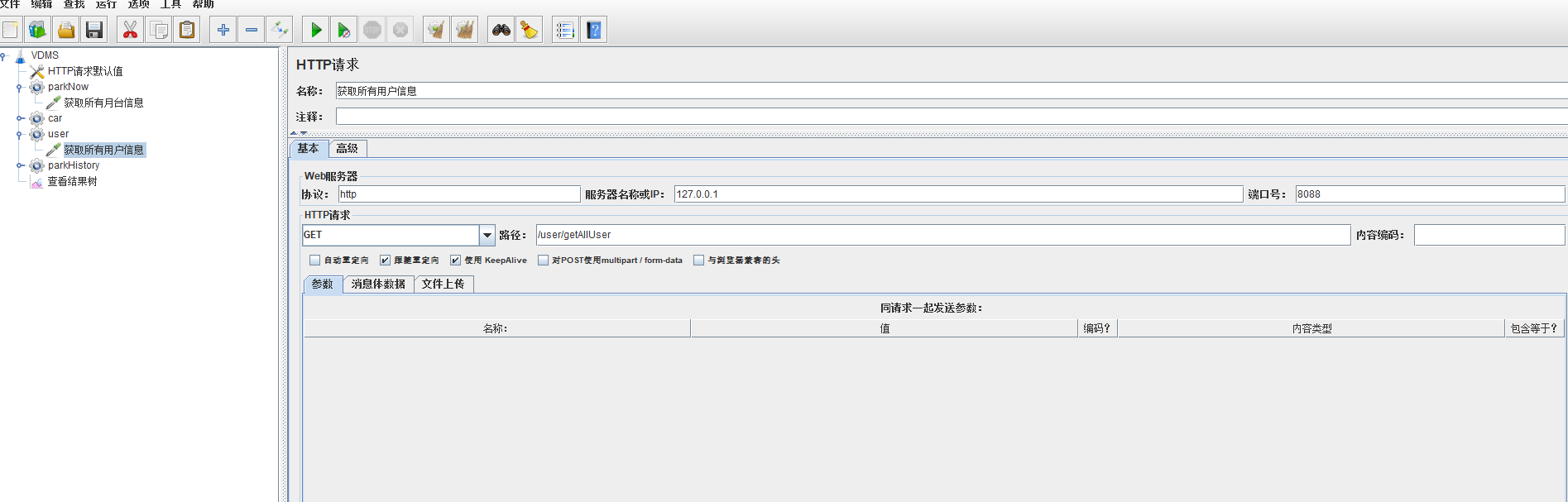
Task: Open the 编辑 menu
Action: click(x=42, y=4)
